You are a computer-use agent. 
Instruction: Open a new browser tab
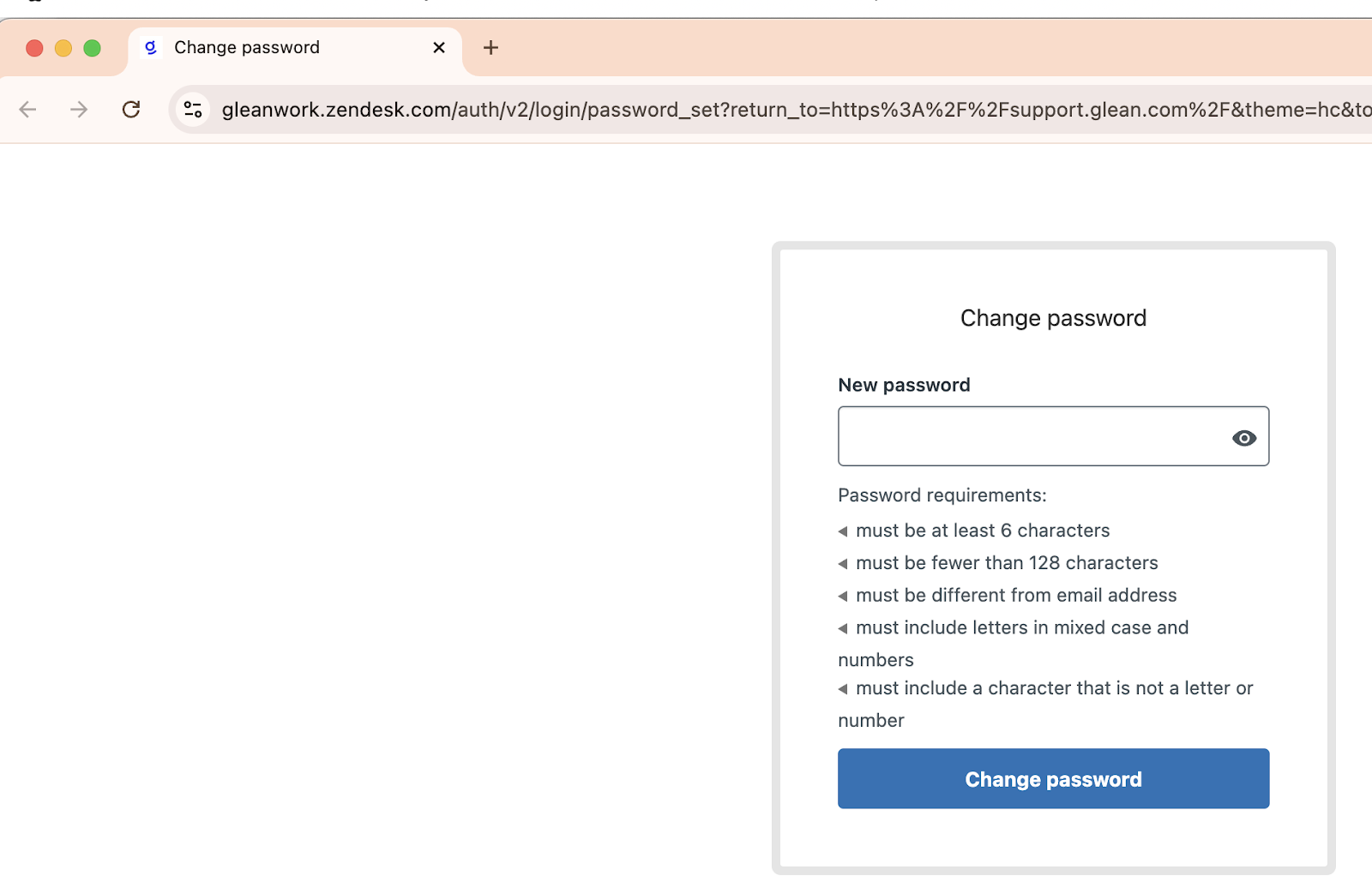pos(490,48)
